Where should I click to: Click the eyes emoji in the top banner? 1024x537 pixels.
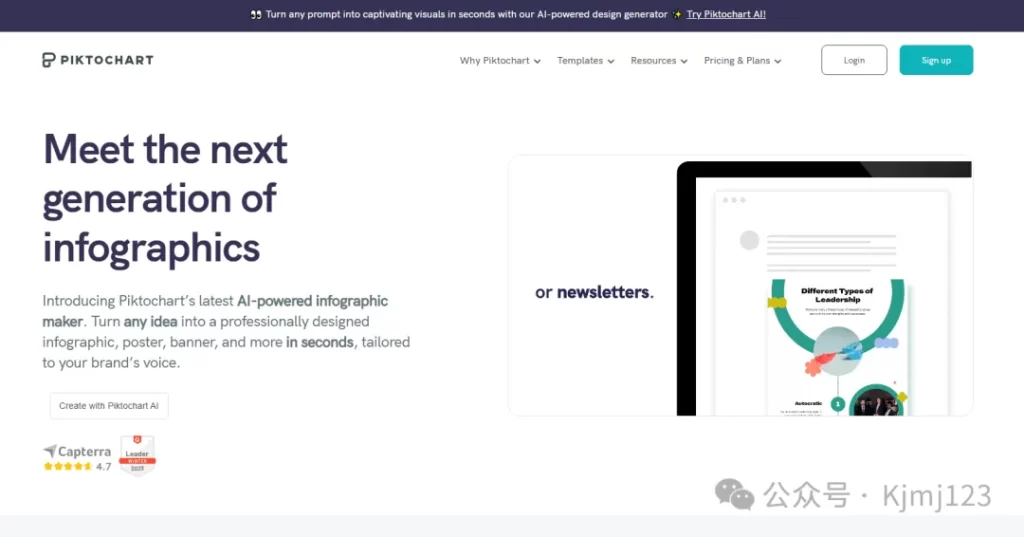(x=256, y=14)
